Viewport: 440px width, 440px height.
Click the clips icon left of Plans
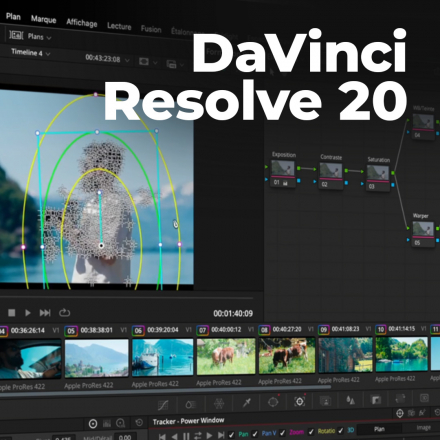click(16, 35)
